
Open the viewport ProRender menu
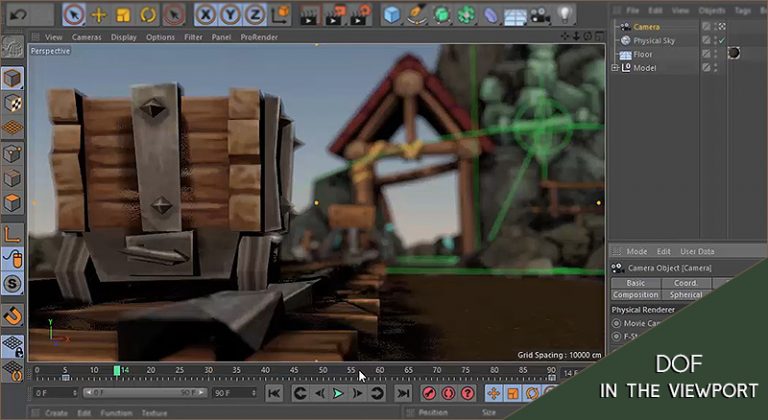tap(259, 37)
